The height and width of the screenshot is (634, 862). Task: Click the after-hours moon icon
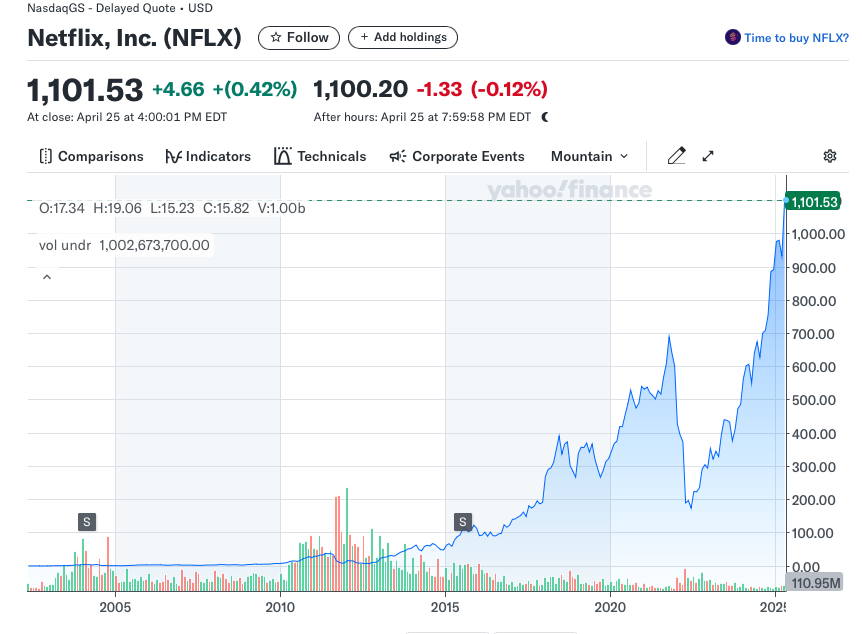[545, 117]
